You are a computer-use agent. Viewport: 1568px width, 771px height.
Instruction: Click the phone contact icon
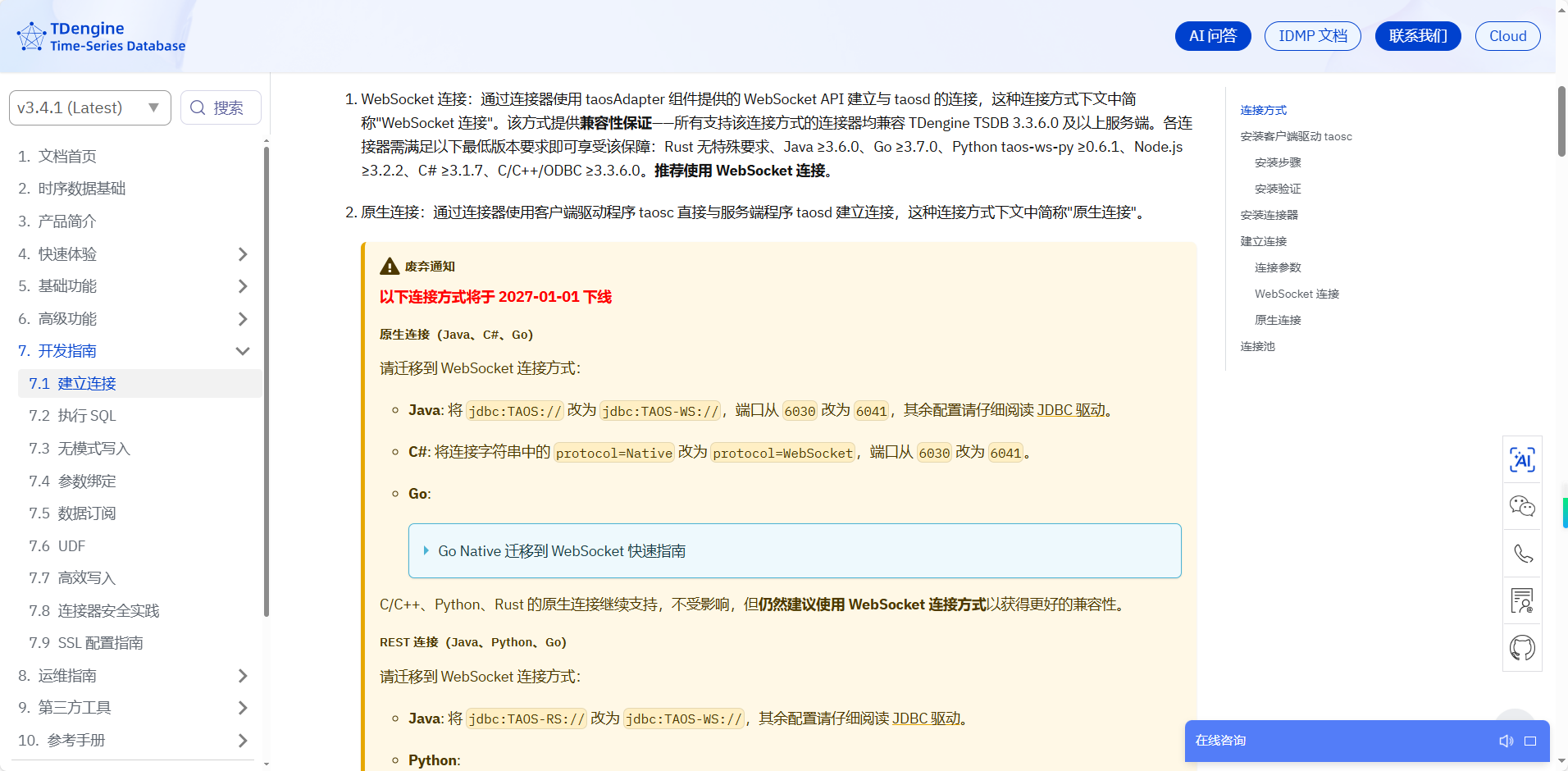(x=1522, y=554)
